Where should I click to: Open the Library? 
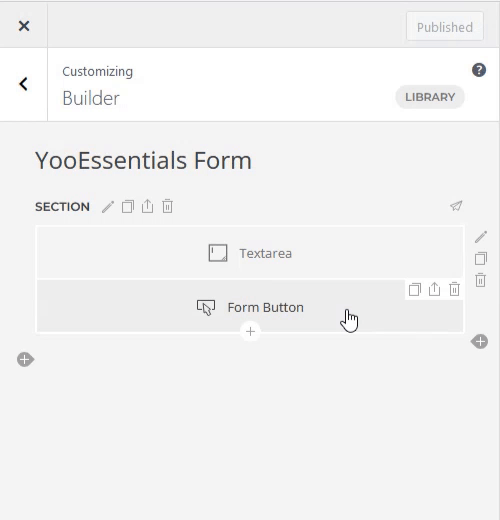coord(430,97)
